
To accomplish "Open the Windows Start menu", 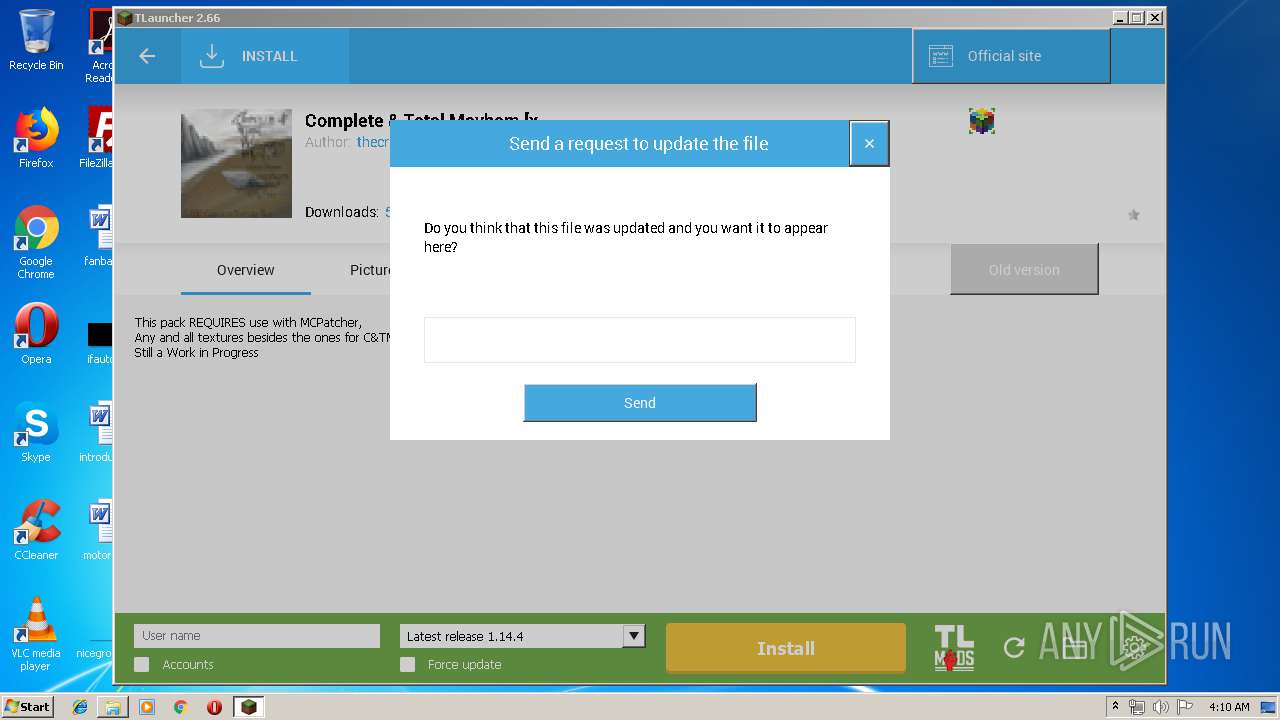I will pos(28,707).
